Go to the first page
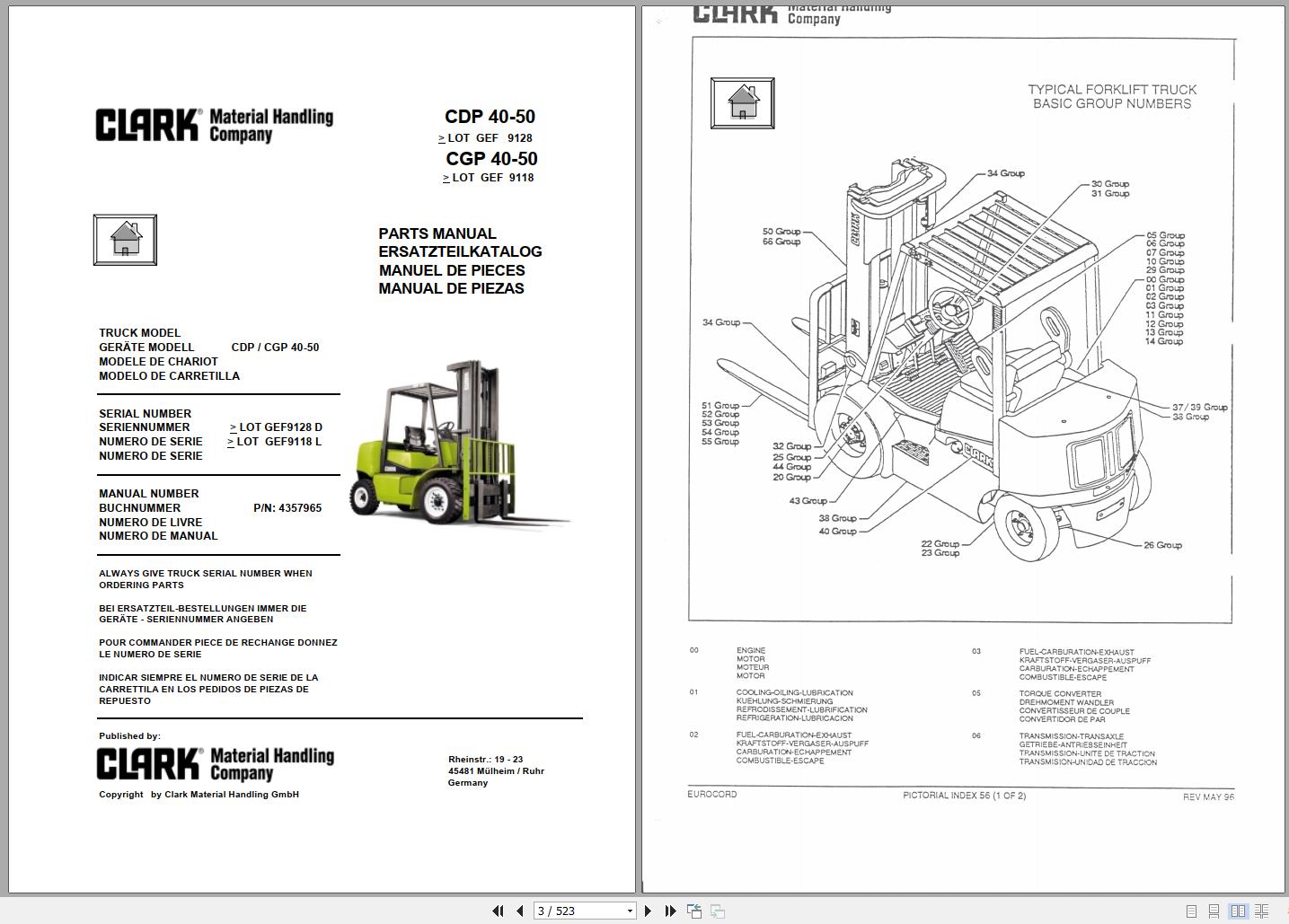1289x924 pixels. click(x=498, y=911)
